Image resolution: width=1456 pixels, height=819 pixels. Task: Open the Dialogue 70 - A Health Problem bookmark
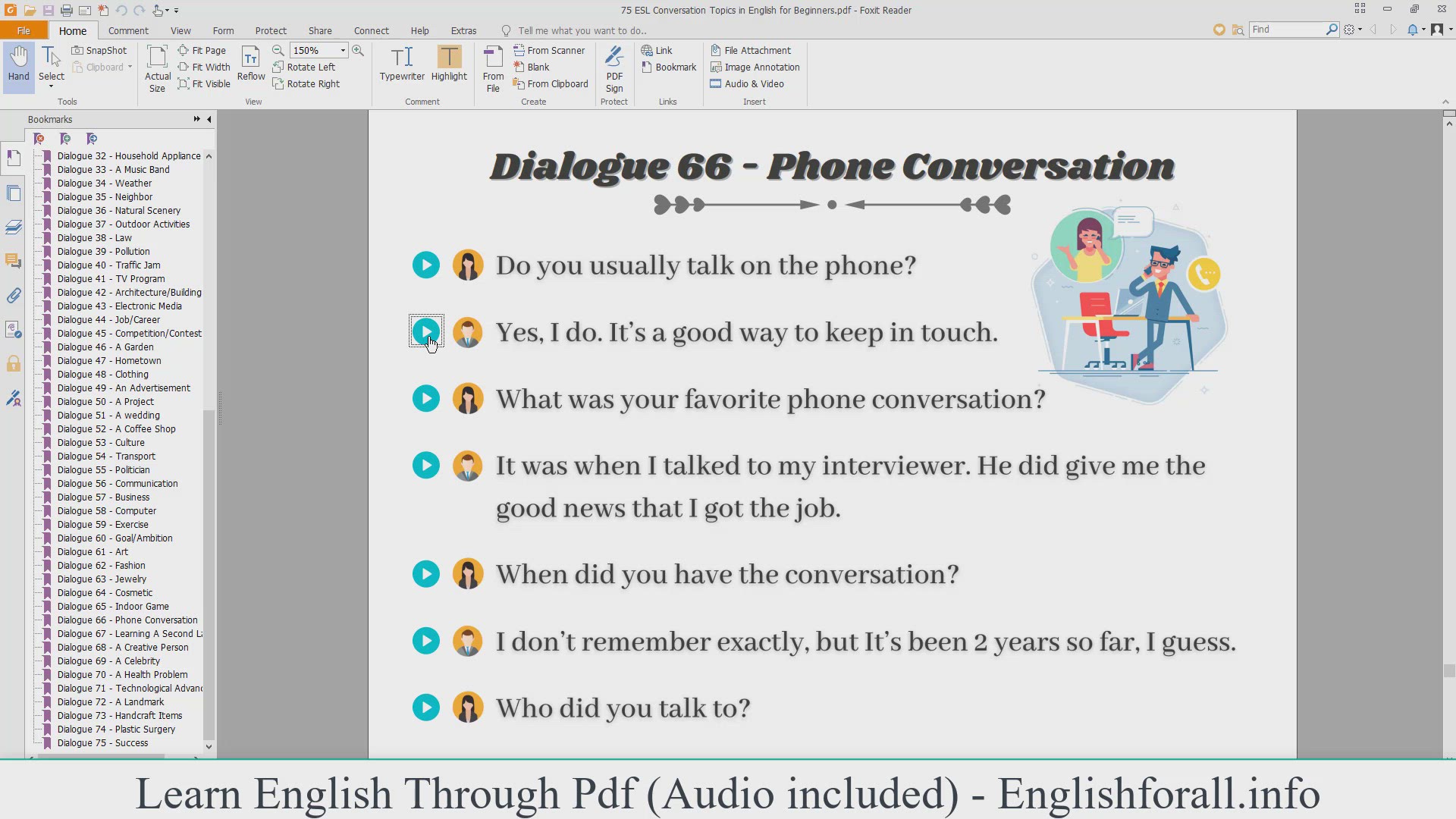click(x=122, y=674)
